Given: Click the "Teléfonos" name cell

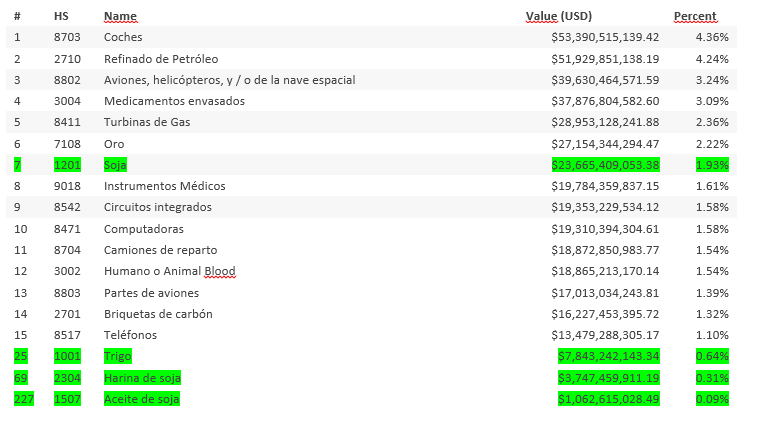Looking at the screenshot, I should (x=130, y=335).
